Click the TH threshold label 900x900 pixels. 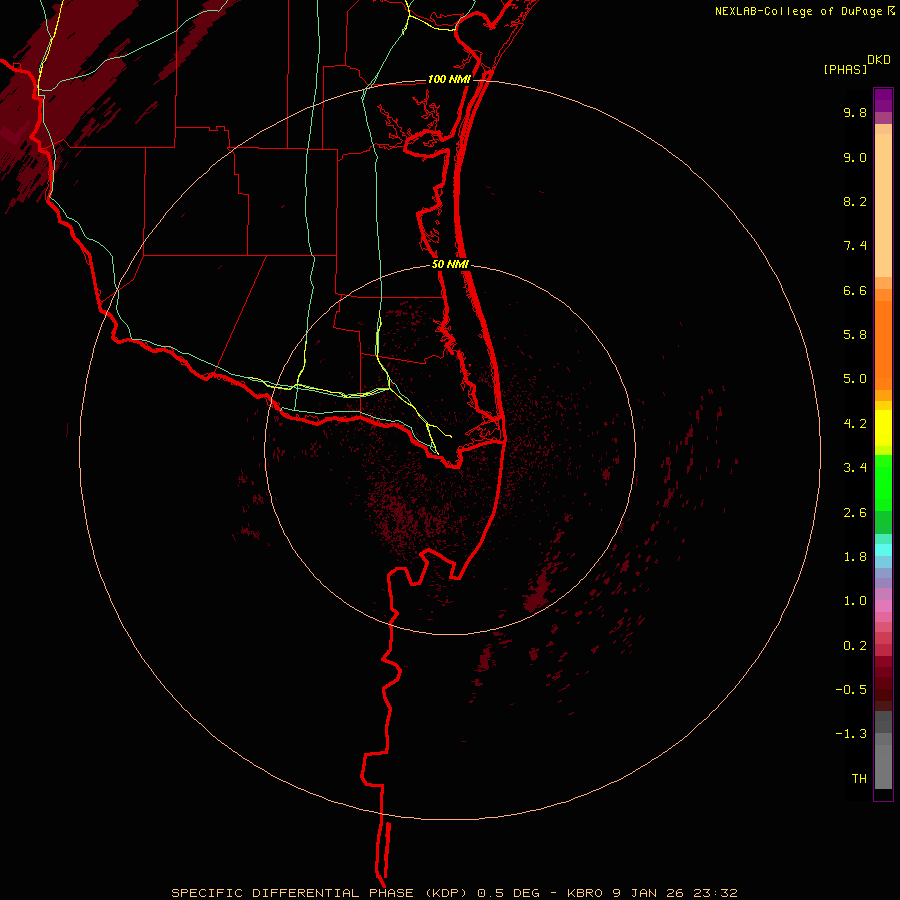click(859, 779)
